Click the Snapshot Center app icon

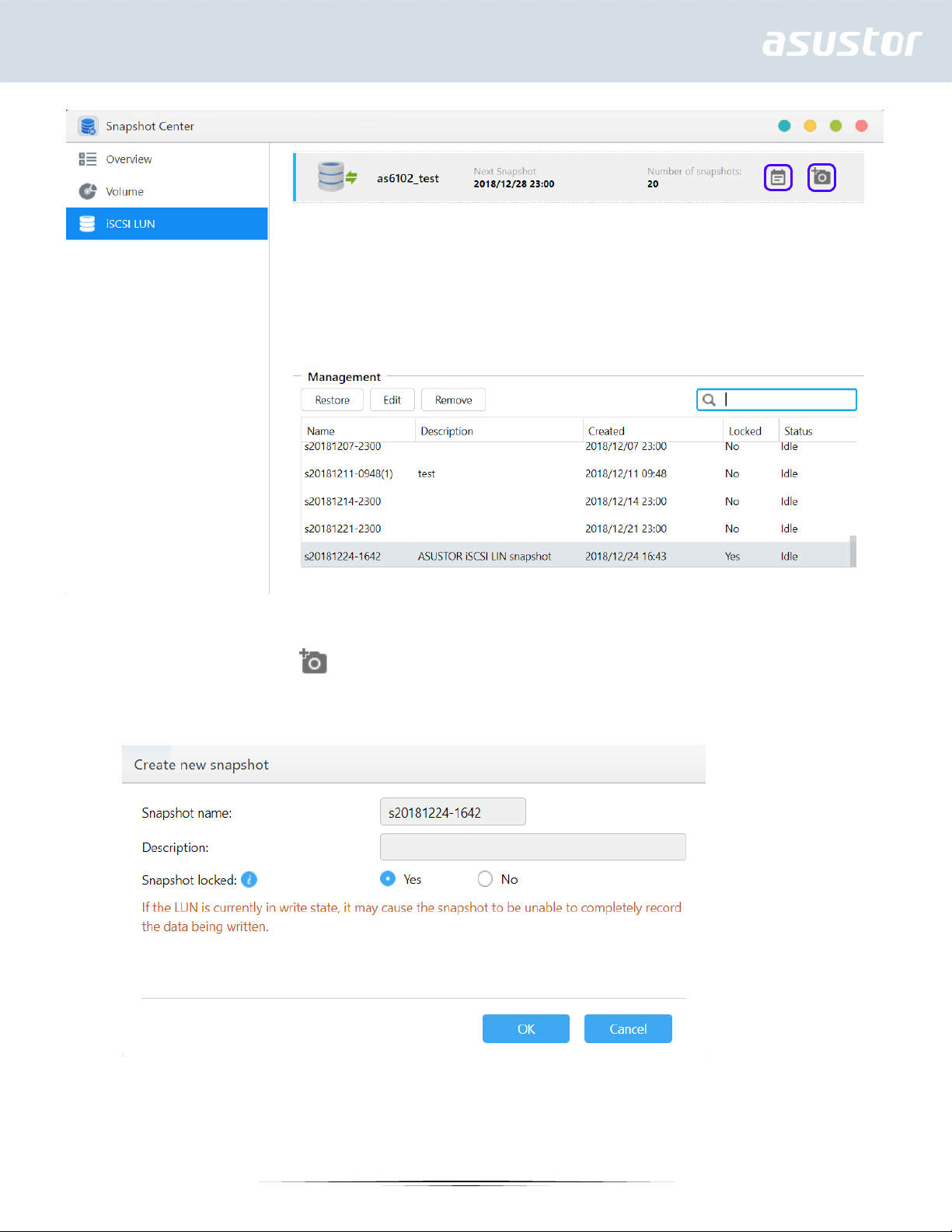(88, 126)
